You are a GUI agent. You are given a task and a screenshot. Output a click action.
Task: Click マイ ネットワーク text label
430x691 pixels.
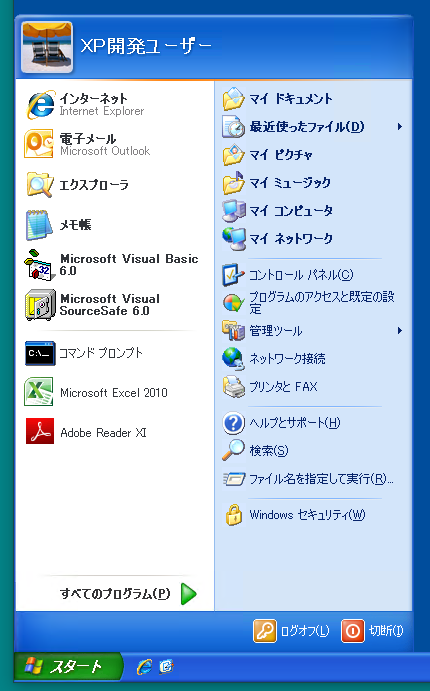tap(291, 239)
